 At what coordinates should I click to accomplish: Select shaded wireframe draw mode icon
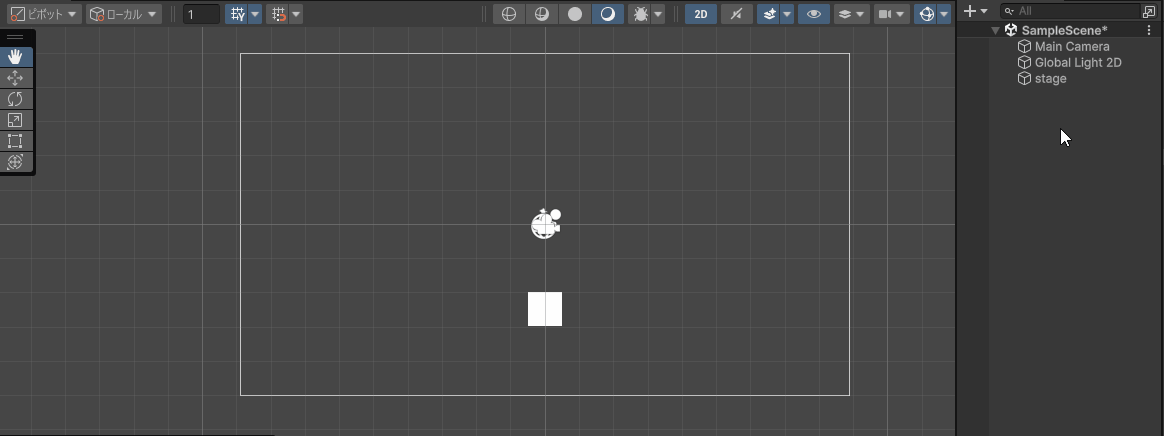(x=542, y=13)
